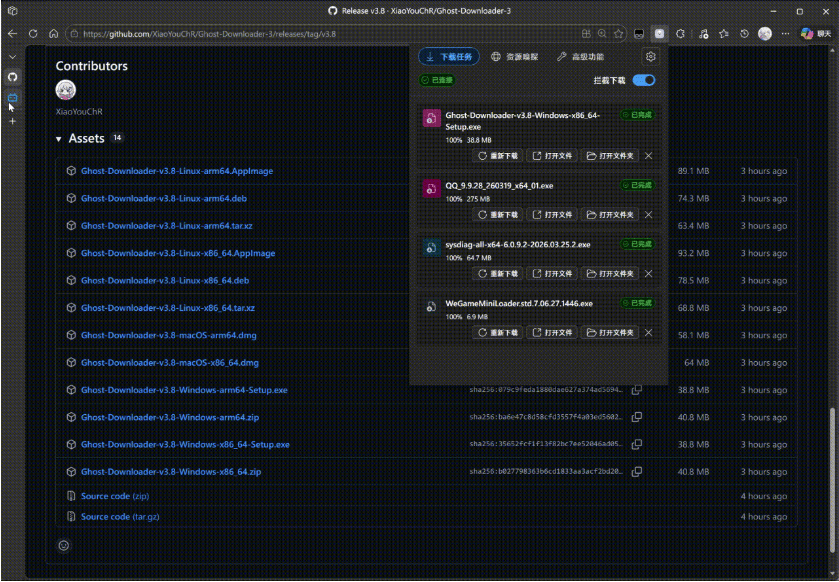This screenshot has width=839, height=582.
Task: Click the QQ_9.9.28 file type icon
Action: tap(431, 188)
